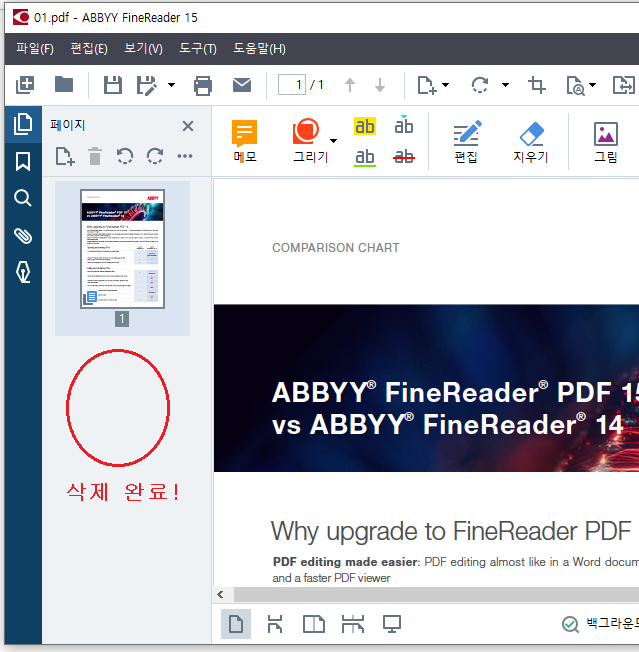The height and width of the screenshot is (652, 639).
Task: Open the Attachments paperclip panel
Action: (23, 236)
